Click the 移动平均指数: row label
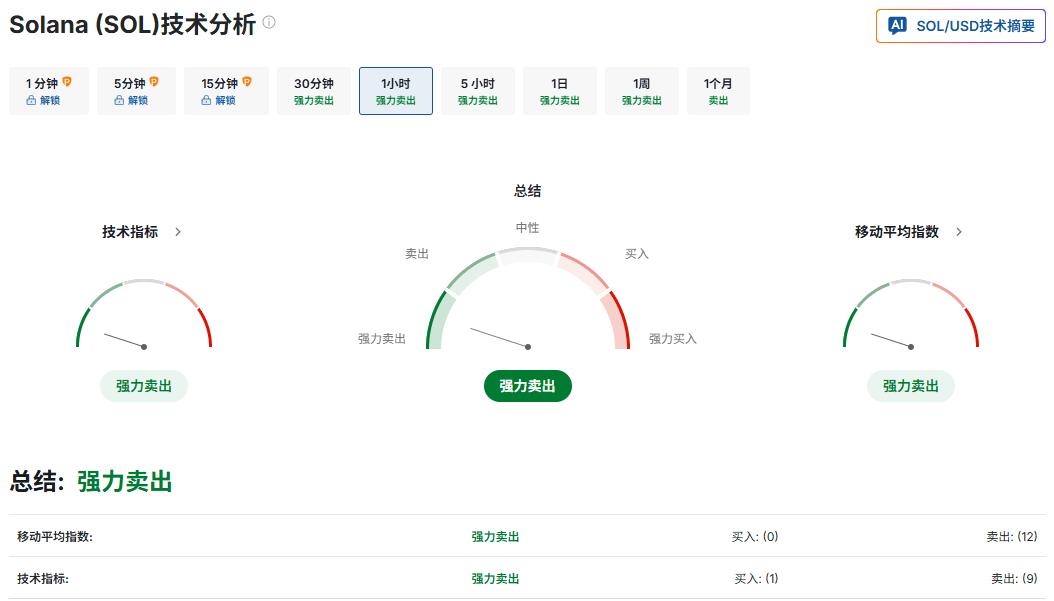Screen dimensions: 1054x601 pos(55,536)
